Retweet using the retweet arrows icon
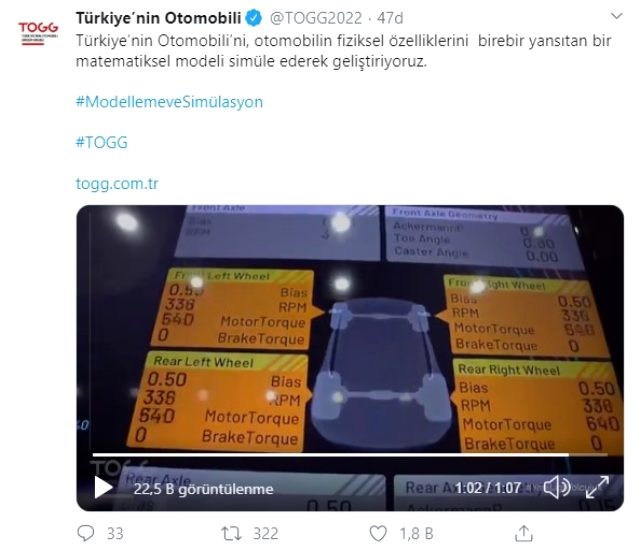 coord(231,533)
